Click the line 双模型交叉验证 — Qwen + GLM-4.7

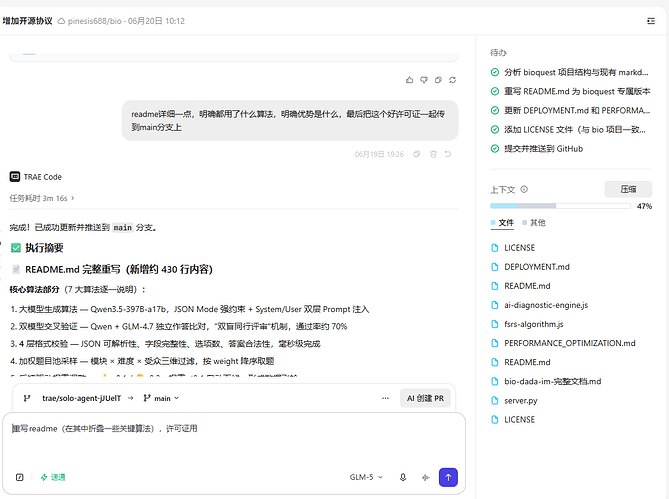click(x=179, y=326)
